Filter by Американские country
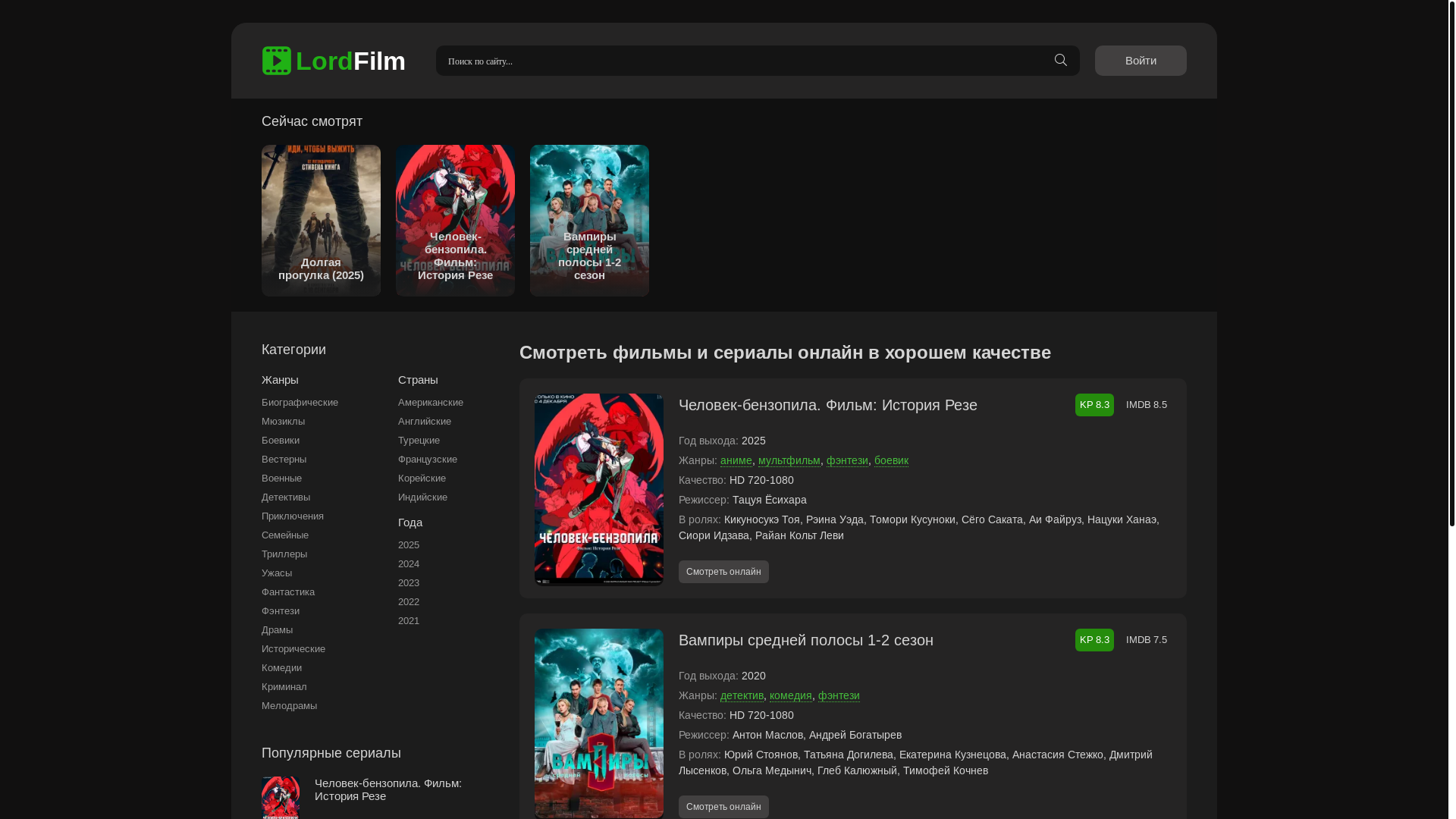This screenshot has height=819, width=1456. pyautogui.click(x=431, y=403)
